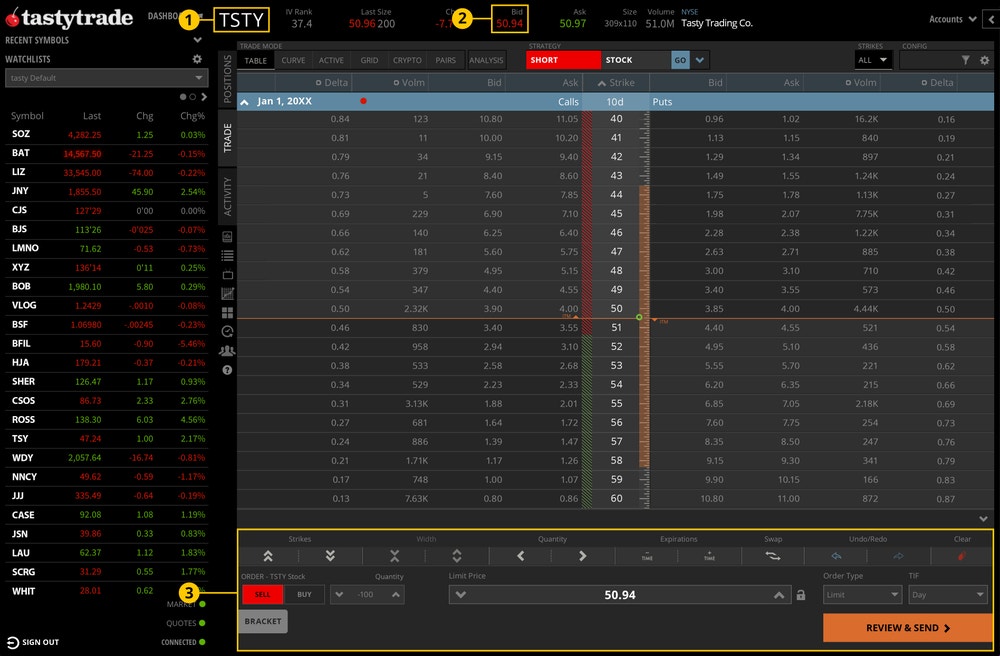
Task: Open the four-tile grid icon in the sidebar
Action: (227, 312)
